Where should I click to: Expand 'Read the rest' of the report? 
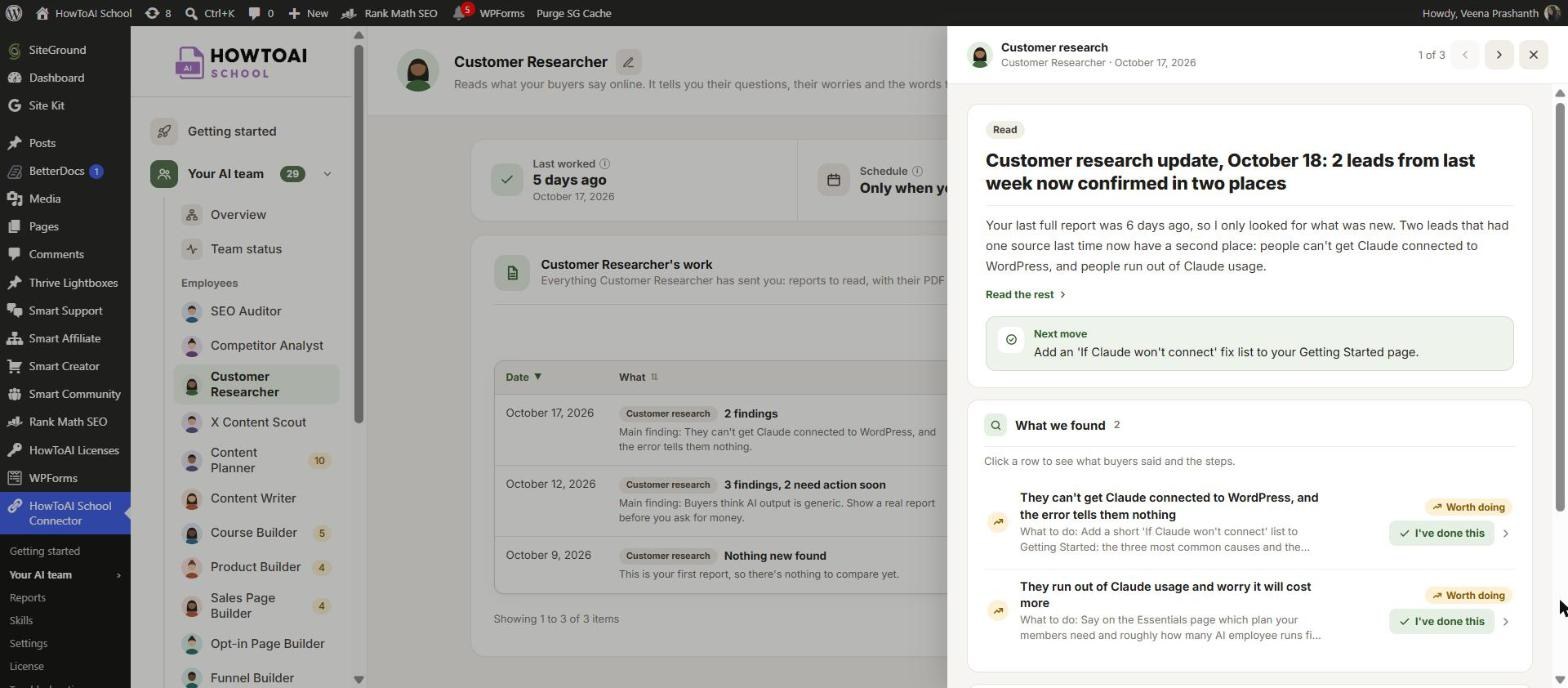[1025, 295]
